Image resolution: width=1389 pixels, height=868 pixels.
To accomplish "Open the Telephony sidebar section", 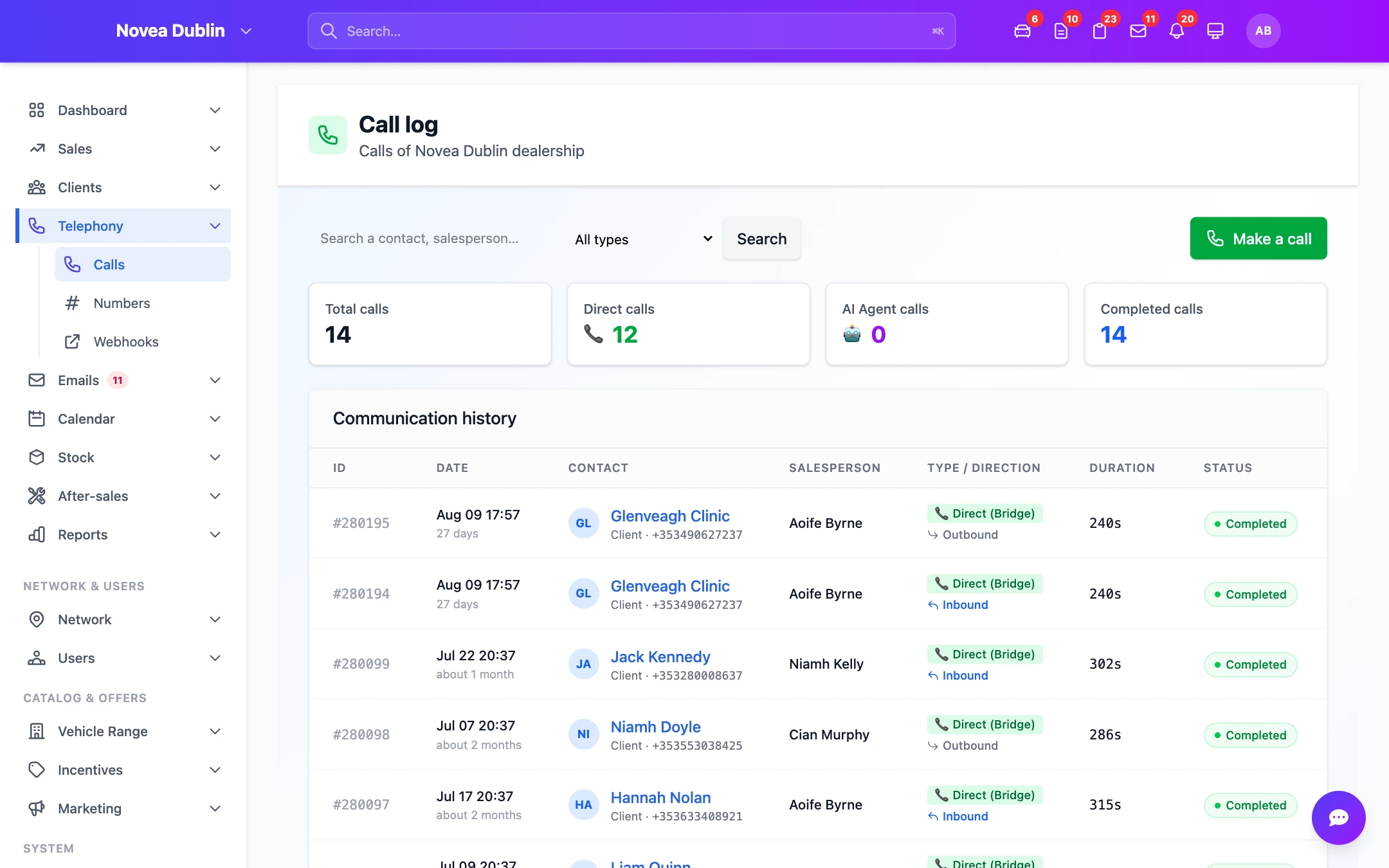I will click(x=123, y=226).
